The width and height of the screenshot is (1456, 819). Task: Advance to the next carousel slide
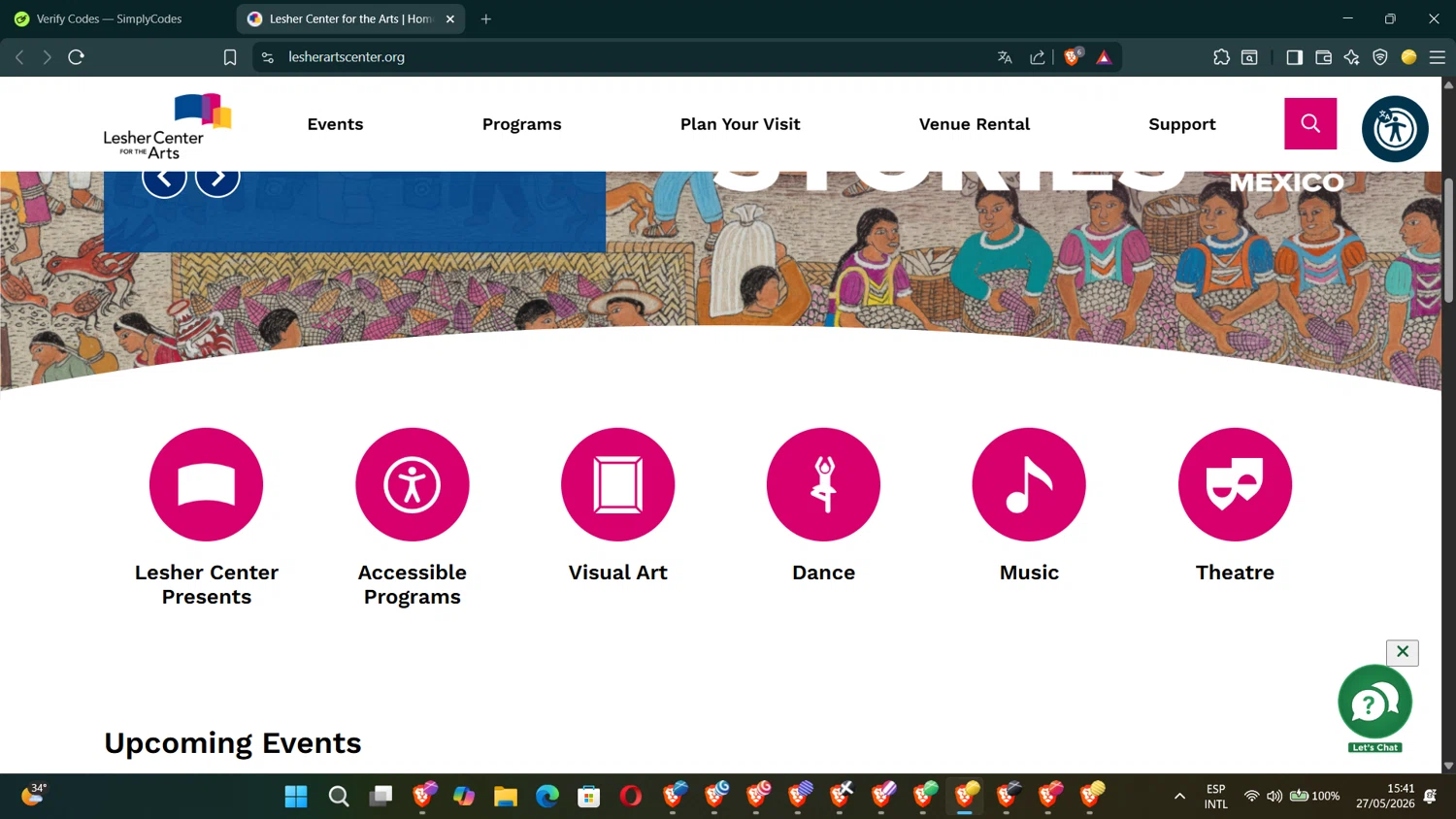pyautogui.click(x=217, y=178)
